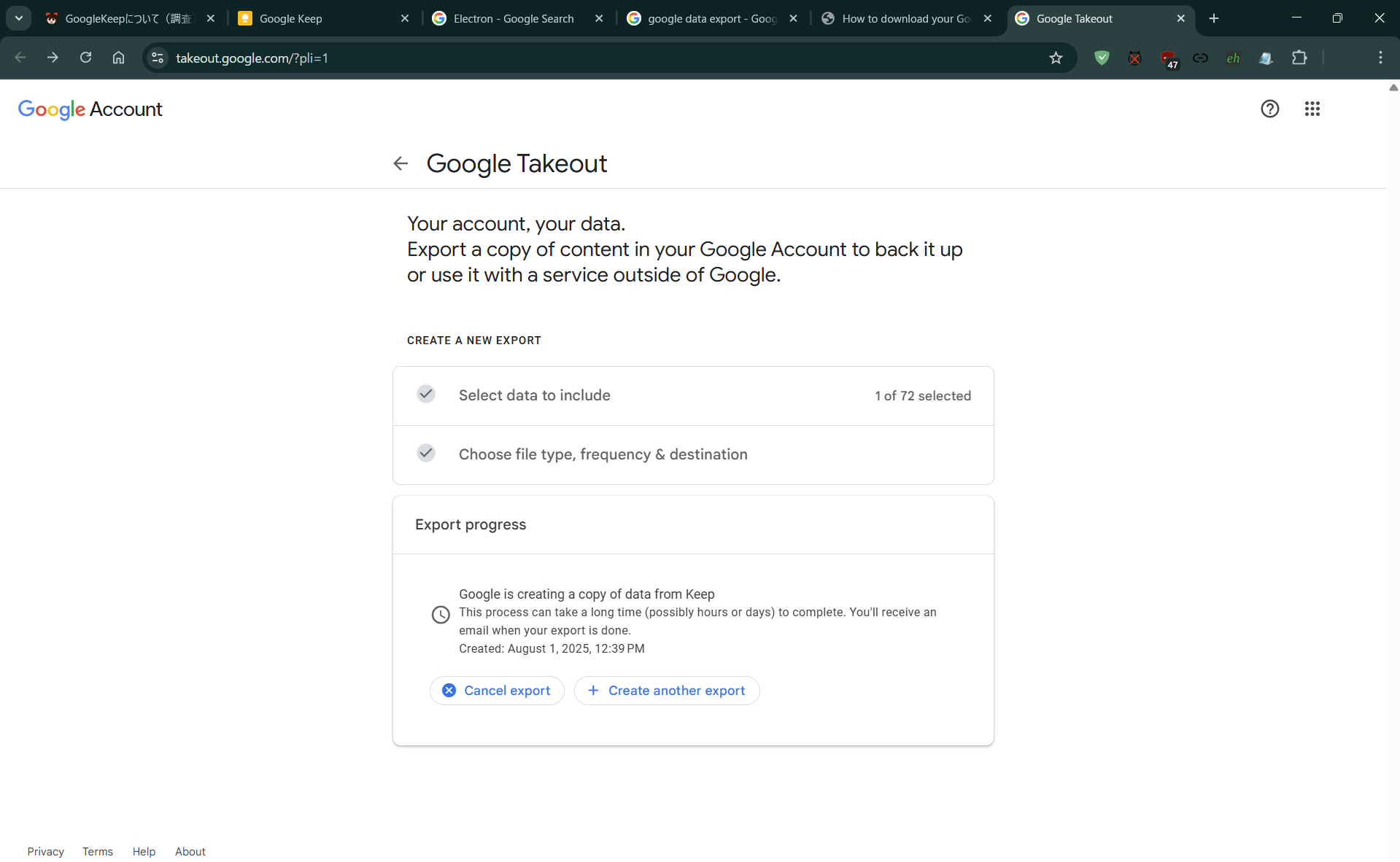The image size is (1400, 862).
Task: Go forward in browser history
Action: [53, 58]
